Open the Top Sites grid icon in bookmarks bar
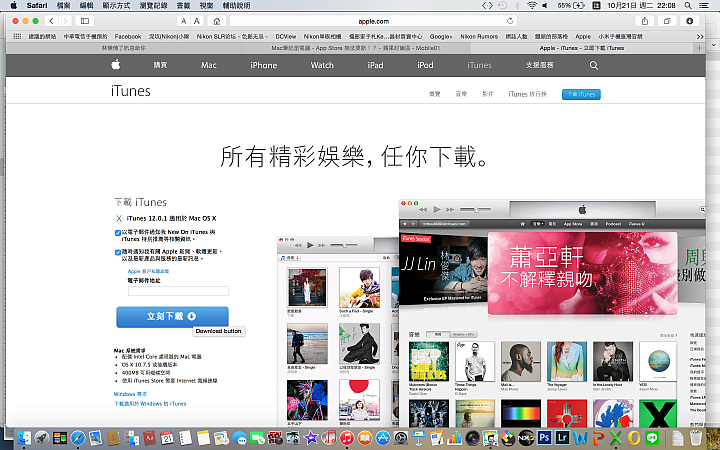The width and height of the screenshot is (720, 450). point(17,36)
